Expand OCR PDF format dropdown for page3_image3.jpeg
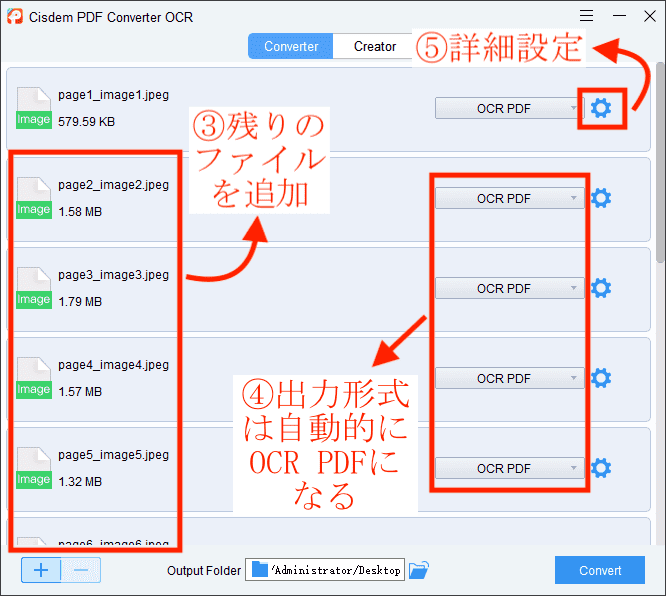The height and width of the screenshot is (596, 666). [509, 288]
